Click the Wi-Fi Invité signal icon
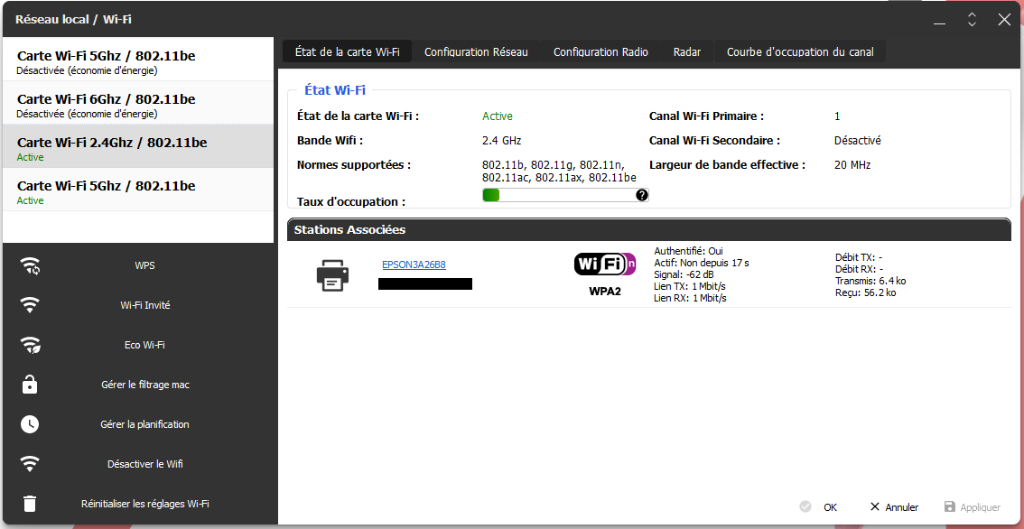Screen dimensions: 1024x529 (x=31, y=305)
